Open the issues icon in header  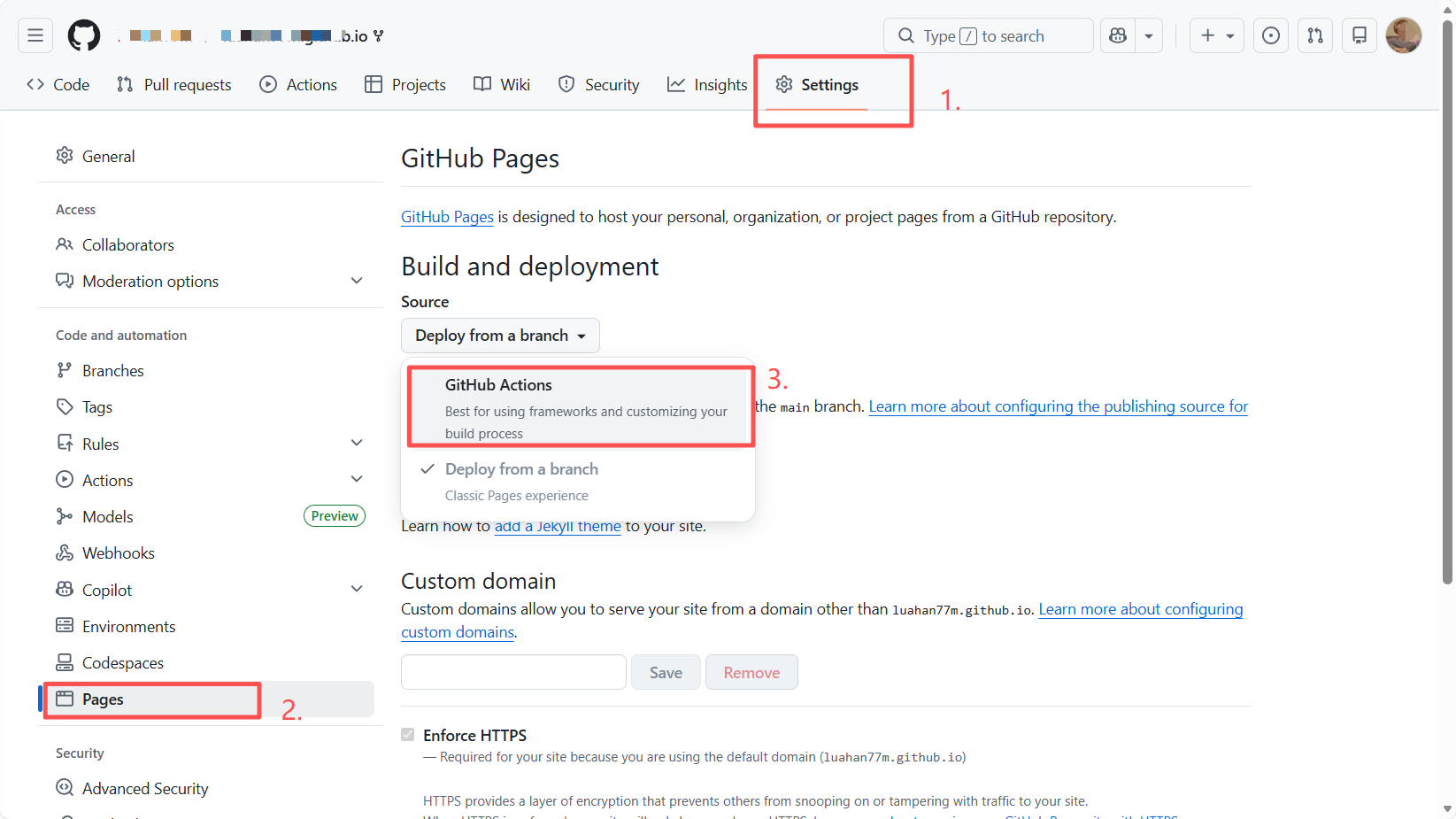pos(1270,35)
